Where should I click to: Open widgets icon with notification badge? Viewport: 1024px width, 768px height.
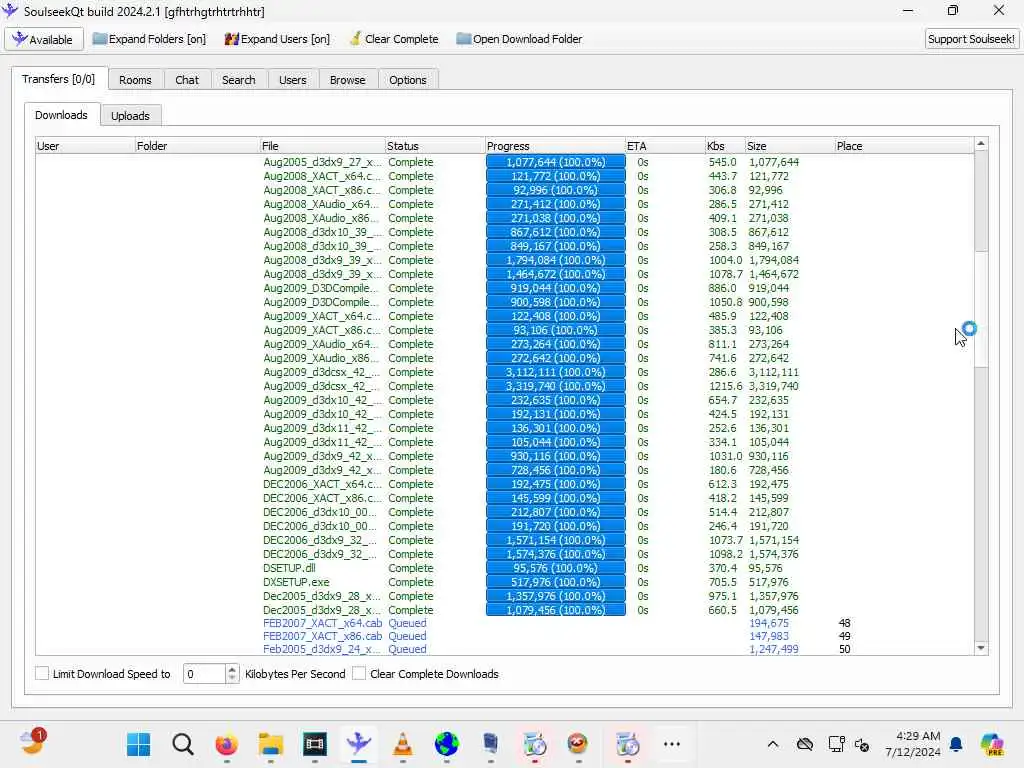pos(33,743)
